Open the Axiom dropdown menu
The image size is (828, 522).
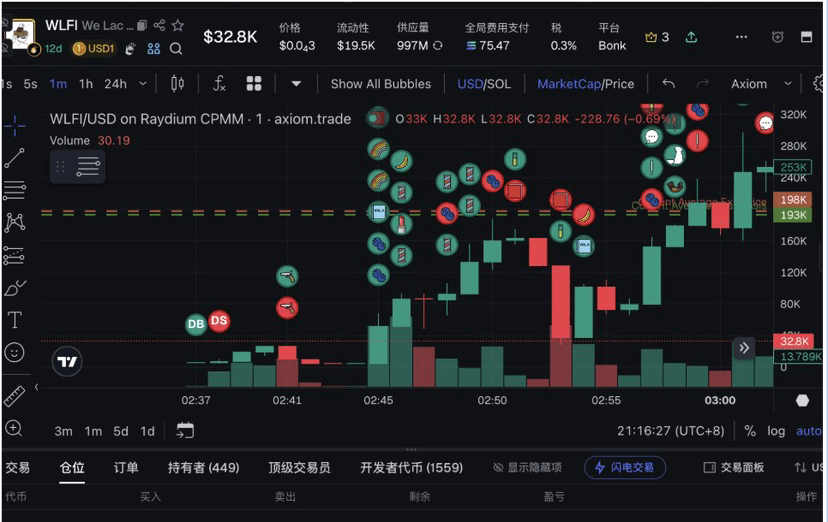[x=758, y=83]
